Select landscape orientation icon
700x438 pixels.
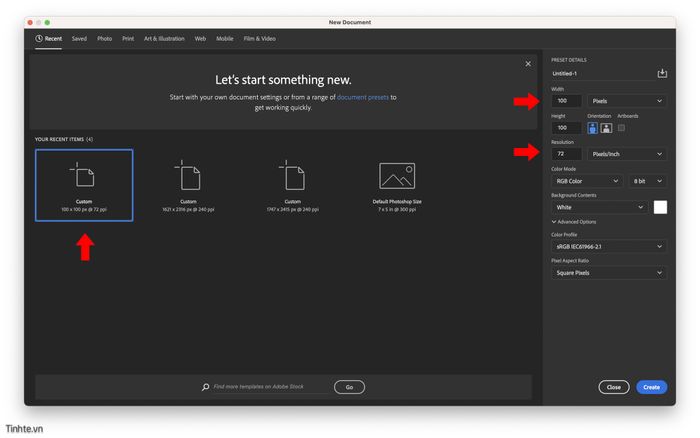606,128
